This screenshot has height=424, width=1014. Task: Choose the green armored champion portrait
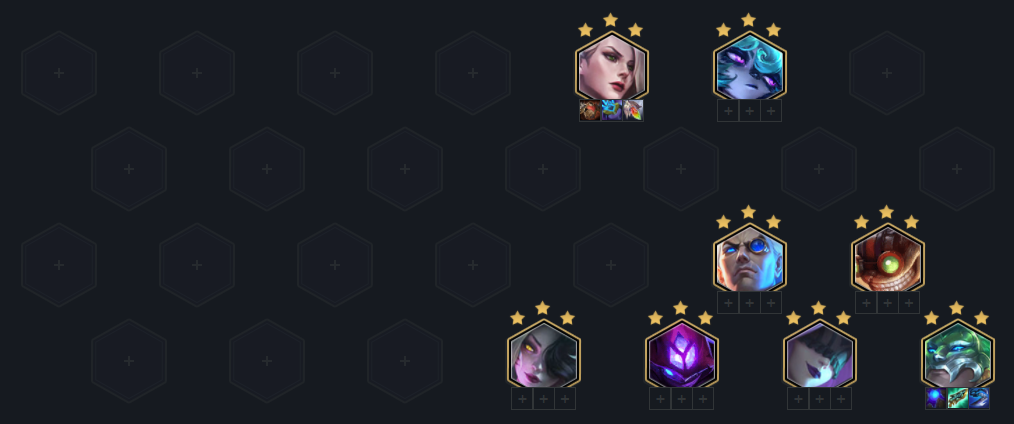[x=958, y=355]
